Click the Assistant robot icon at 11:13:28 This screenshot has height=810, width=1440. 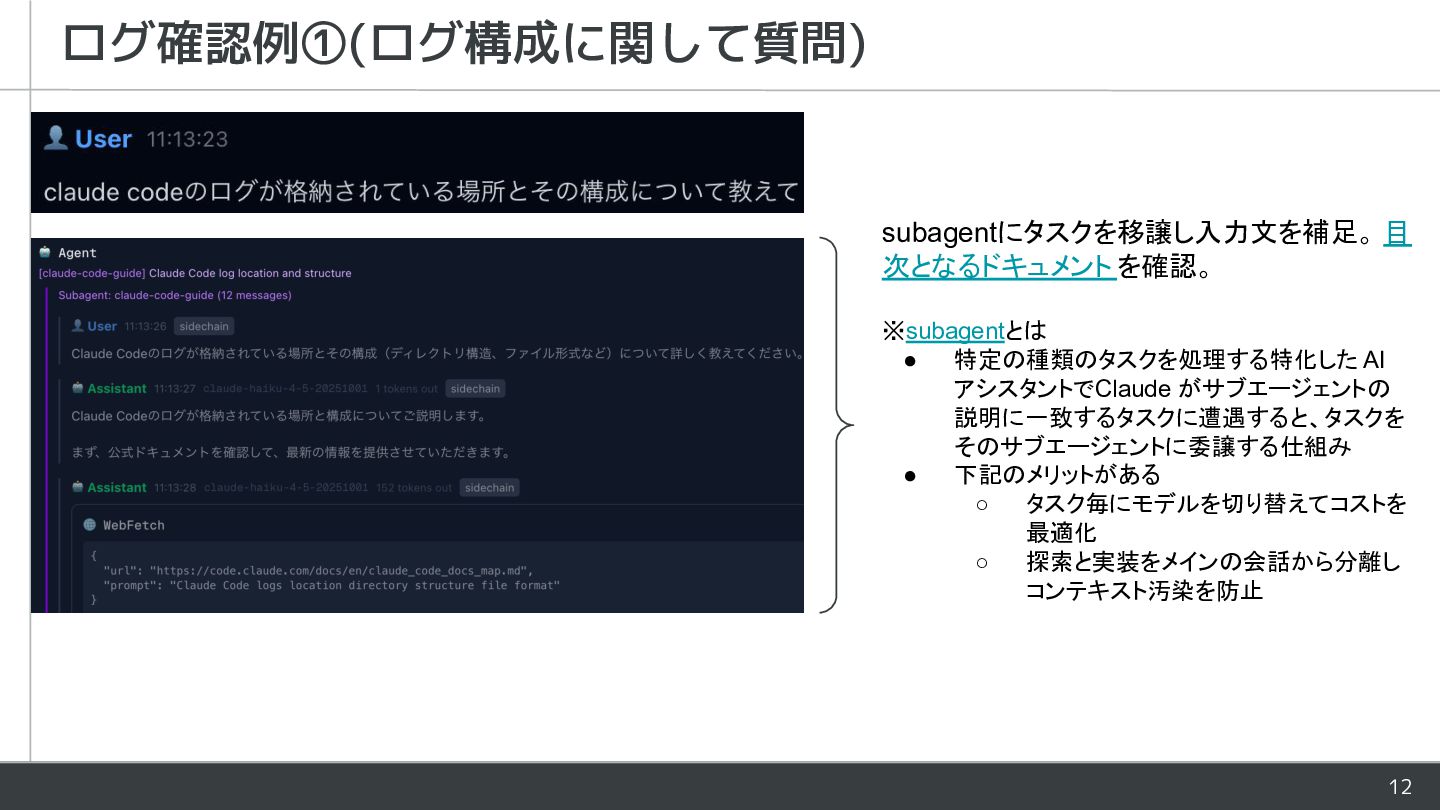click(x=78, y=487)
